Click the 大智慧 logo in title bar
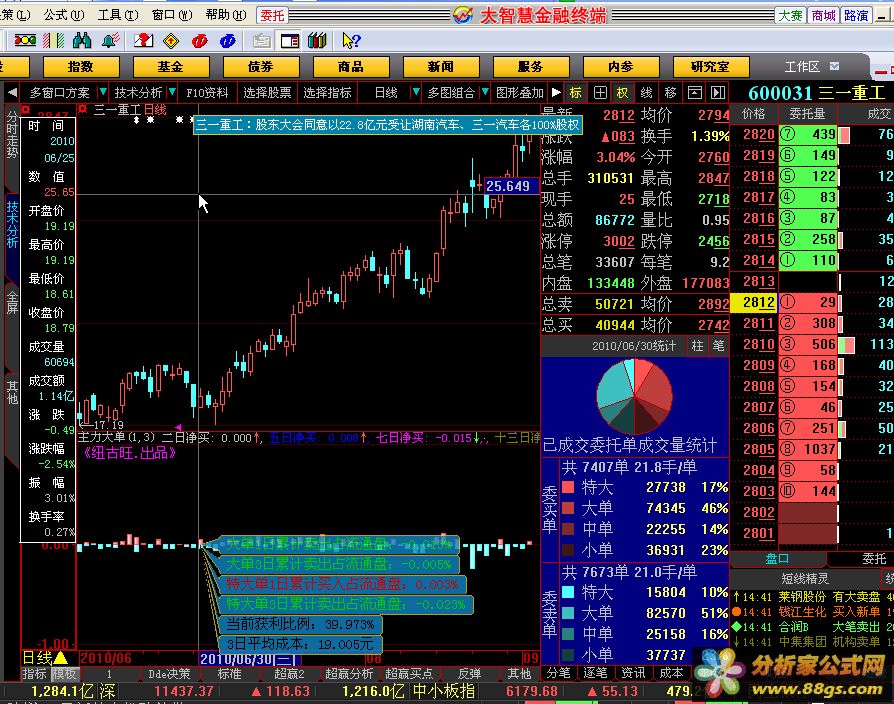Viewport: 894px width, 704px height. tap(463, 15)
